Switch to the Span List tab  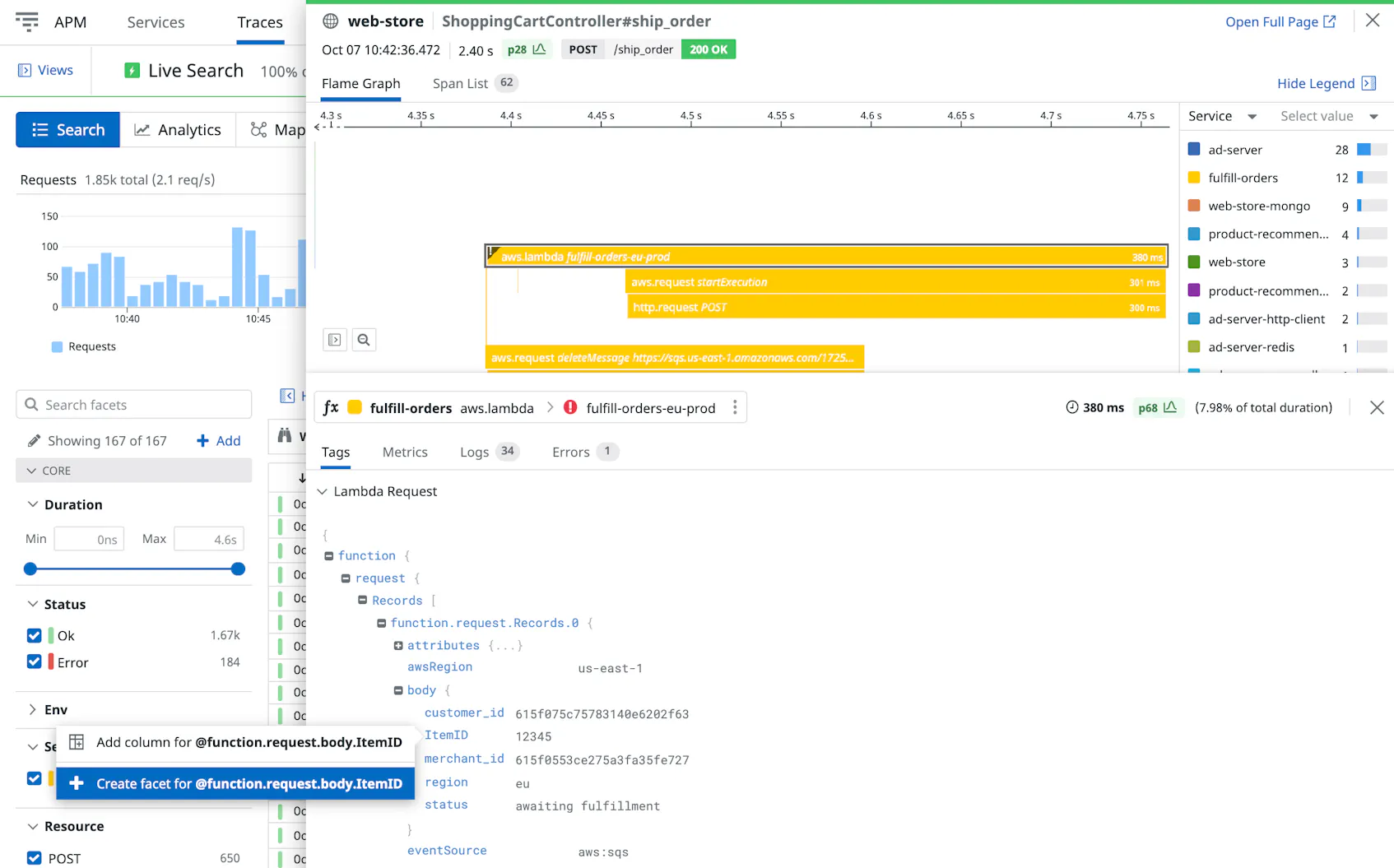tap(459, 83)
